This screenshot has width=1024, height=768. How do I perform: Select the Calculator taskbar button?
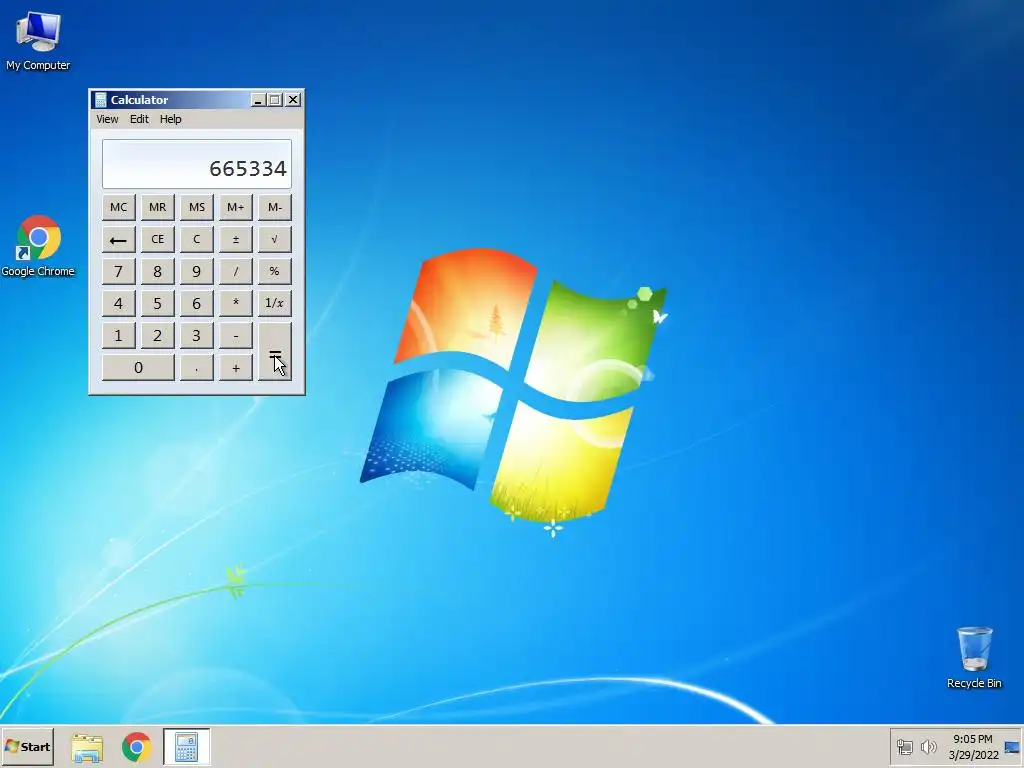(187, 747)
